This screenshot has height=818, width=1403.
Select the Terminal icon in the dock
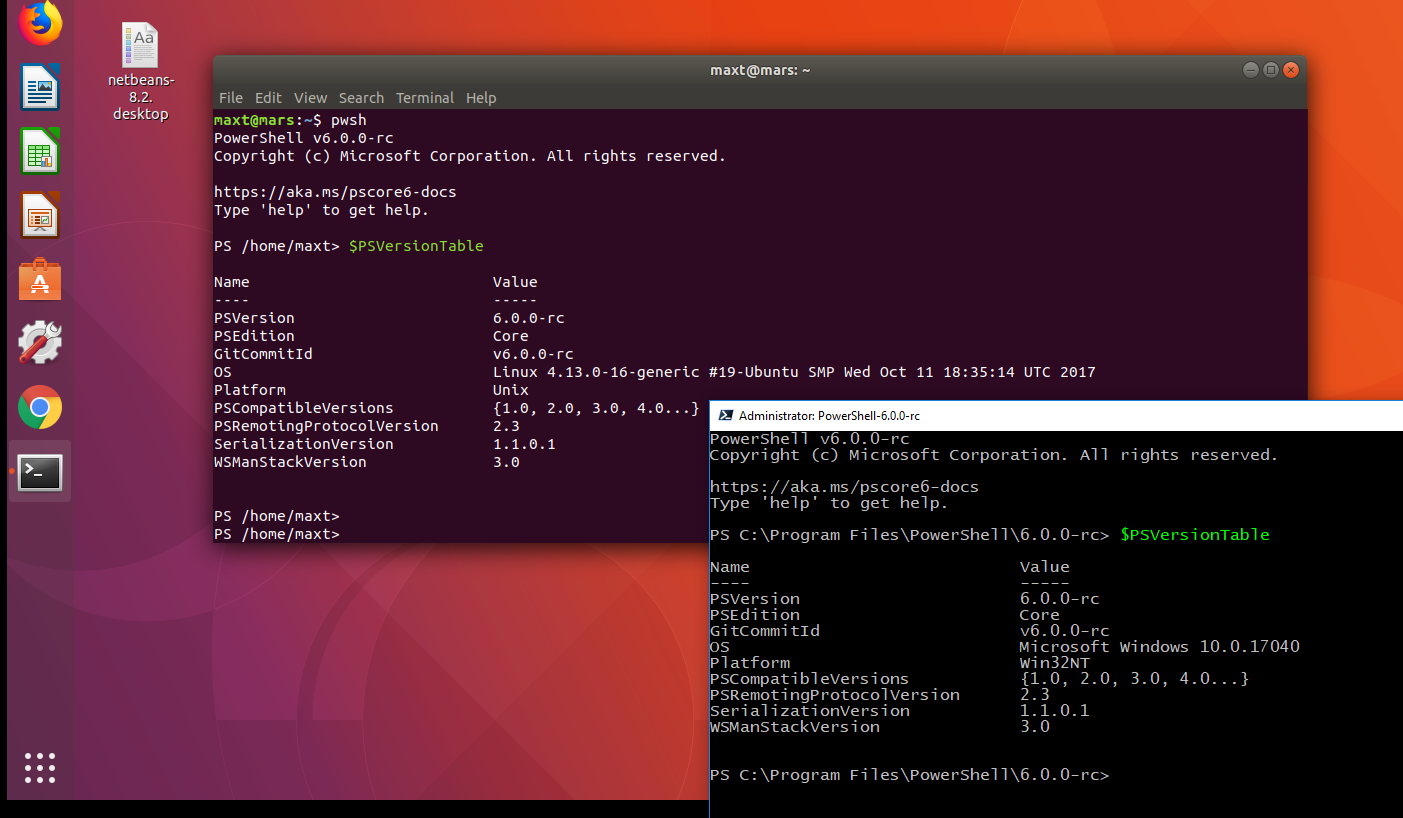click(x=40, y=471)
